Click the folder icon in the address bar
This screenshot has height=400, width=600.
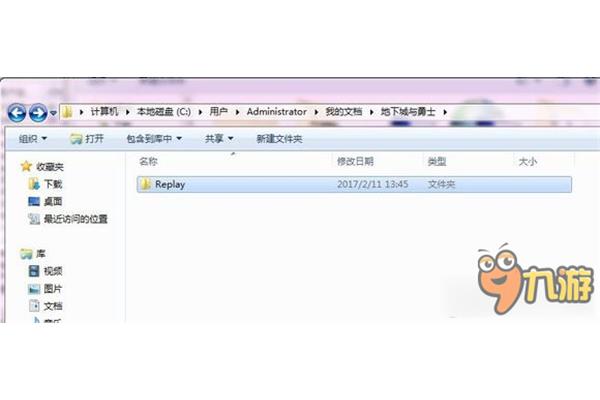67,112
